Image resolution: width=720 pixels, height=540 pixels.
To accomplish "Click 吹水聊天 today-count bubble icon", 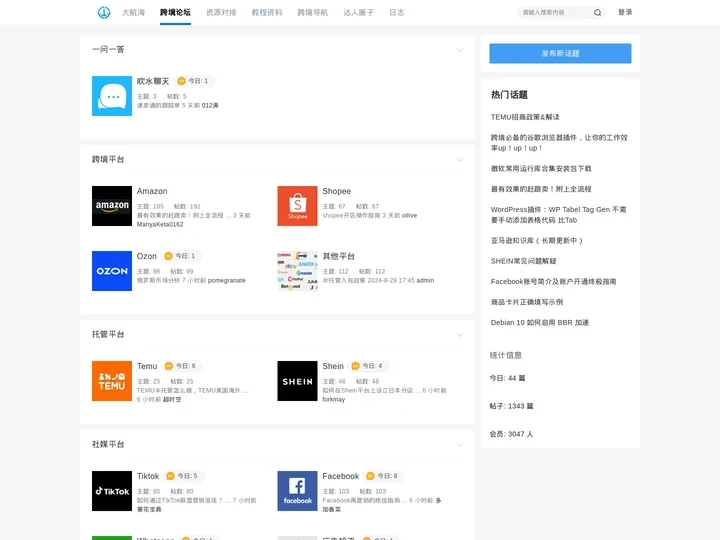I will 181,81.
